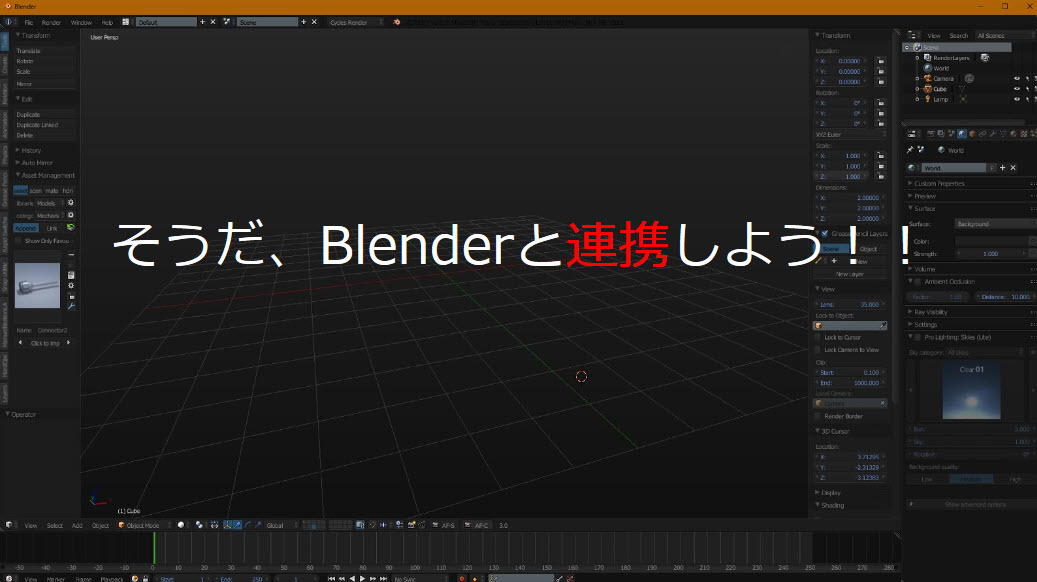Image resolution: width=1037 pixels, height=582 pixels.
Task: Toggle the Grease Pencil Layers checkbox
Action: [825, 233]
